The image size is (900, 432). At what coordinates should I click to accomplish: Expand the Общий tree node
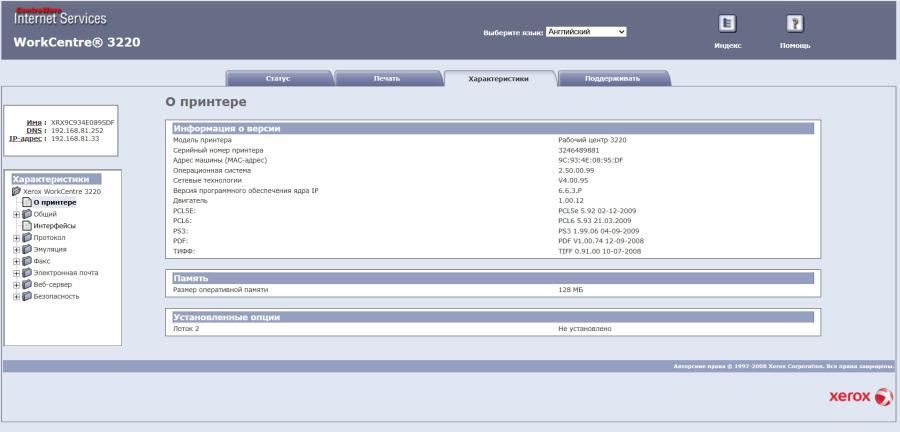click(17, 215)
